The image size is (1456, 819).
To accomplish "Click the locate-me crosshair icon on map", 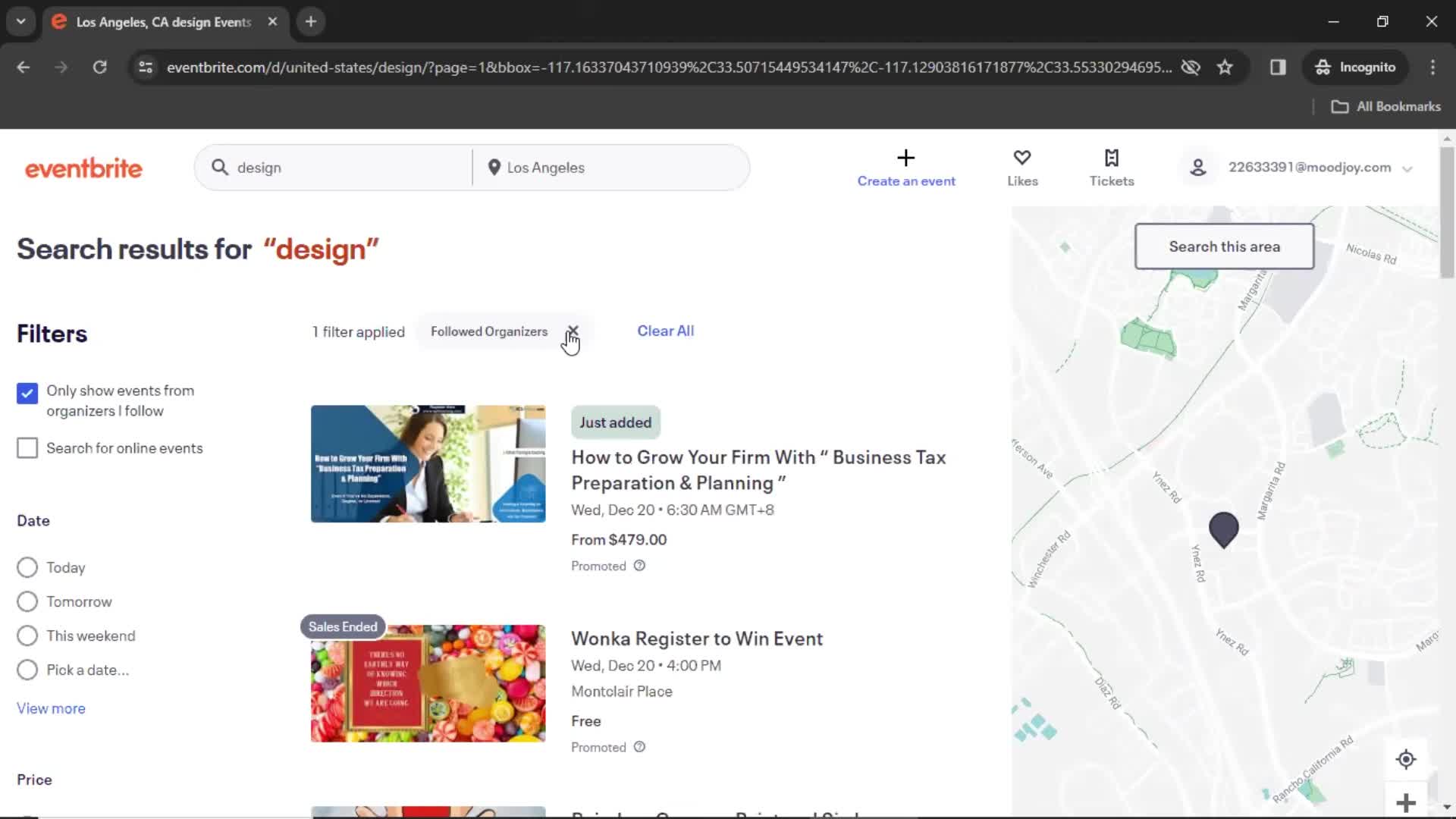I will pos(1406,759).
